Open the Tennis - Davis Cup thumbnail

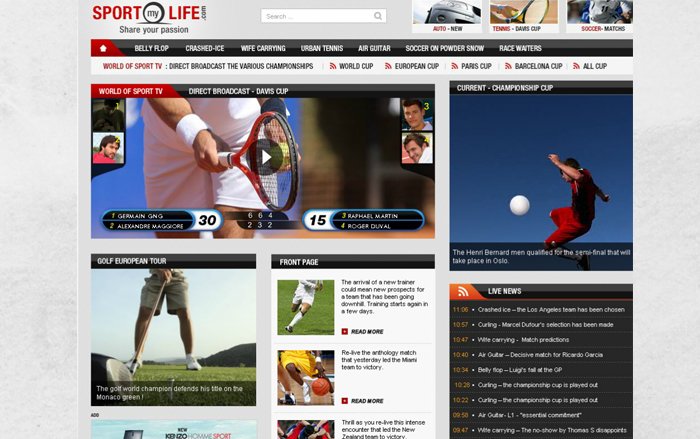[524, 14]
